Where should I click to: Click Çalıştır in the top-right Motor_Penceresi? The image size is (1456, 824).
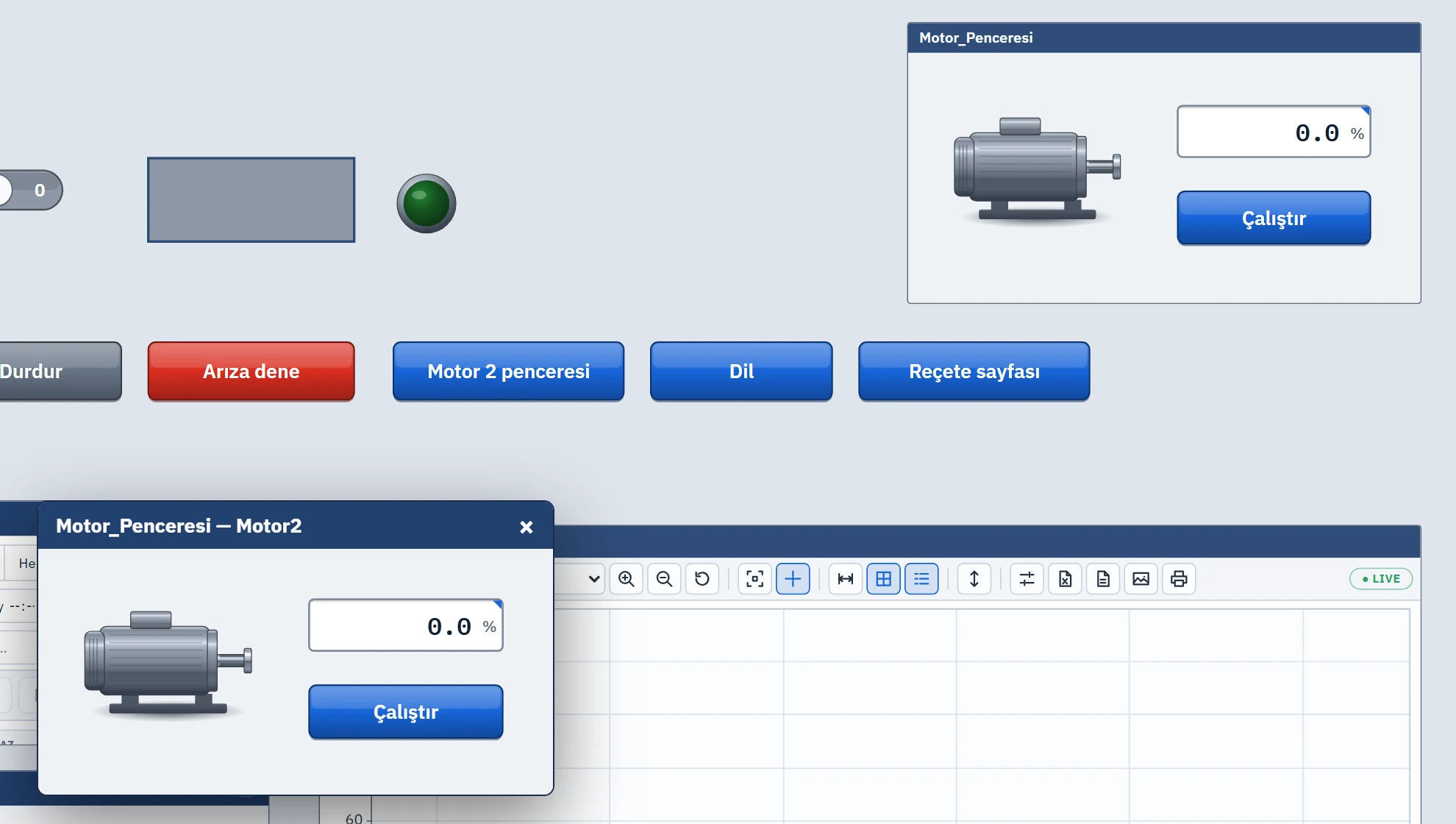click(1274, 219)
